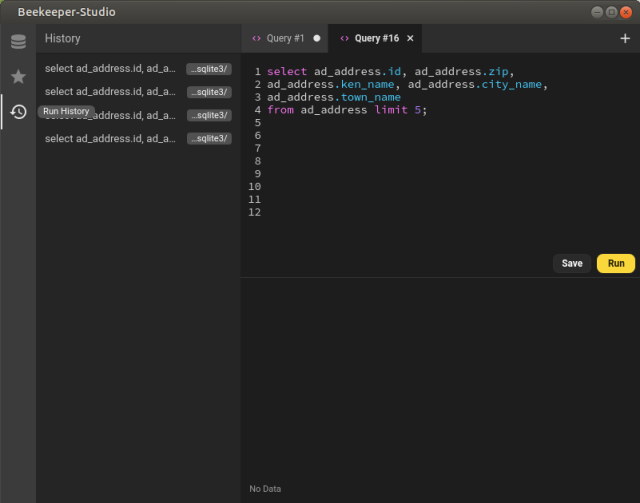Viewport: 640px width, 503px height.
Task: Run the current query
Action: click(616, 264)
